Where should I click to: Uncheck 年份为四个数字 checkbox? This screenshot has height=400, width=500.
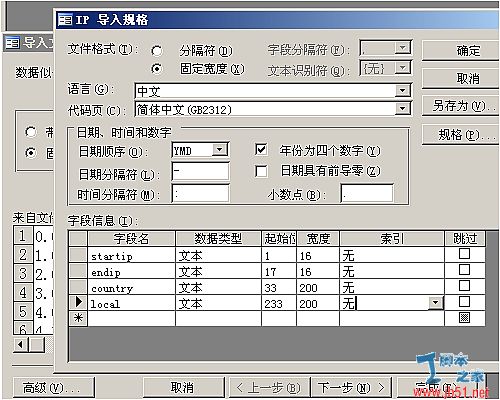click(261, 150)
